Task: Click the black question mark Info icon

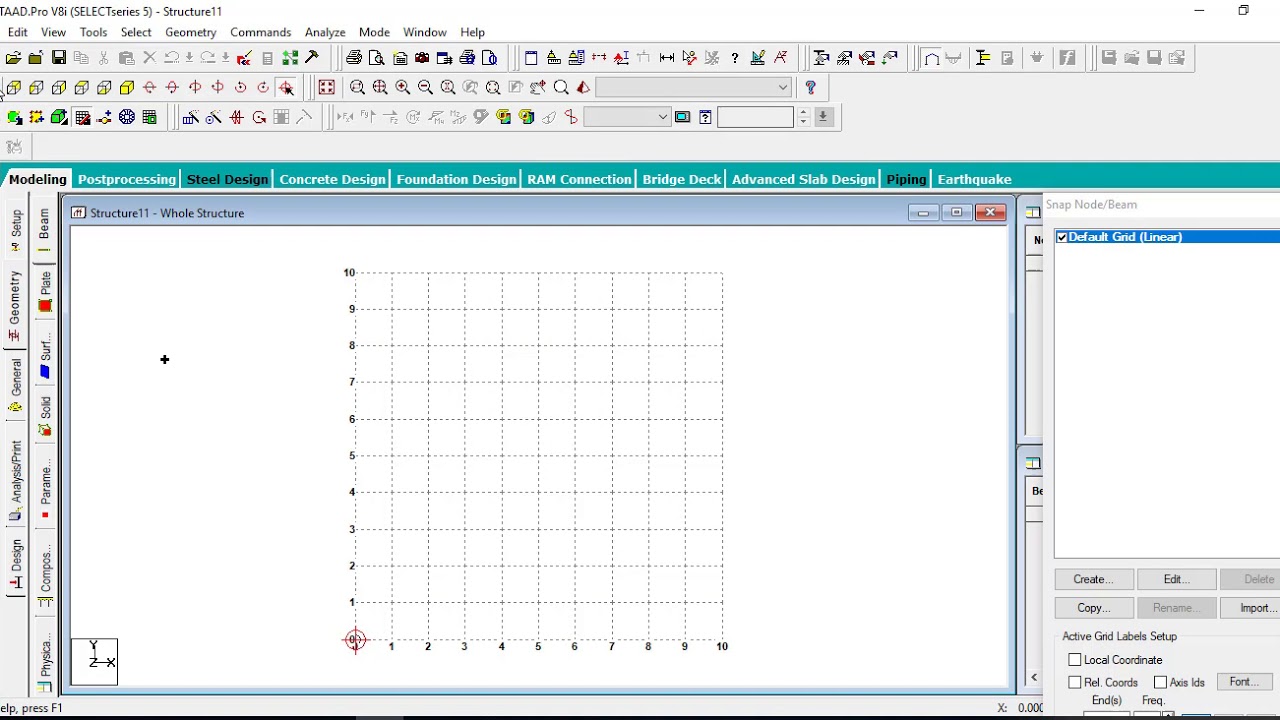Action: pos(735,58)
